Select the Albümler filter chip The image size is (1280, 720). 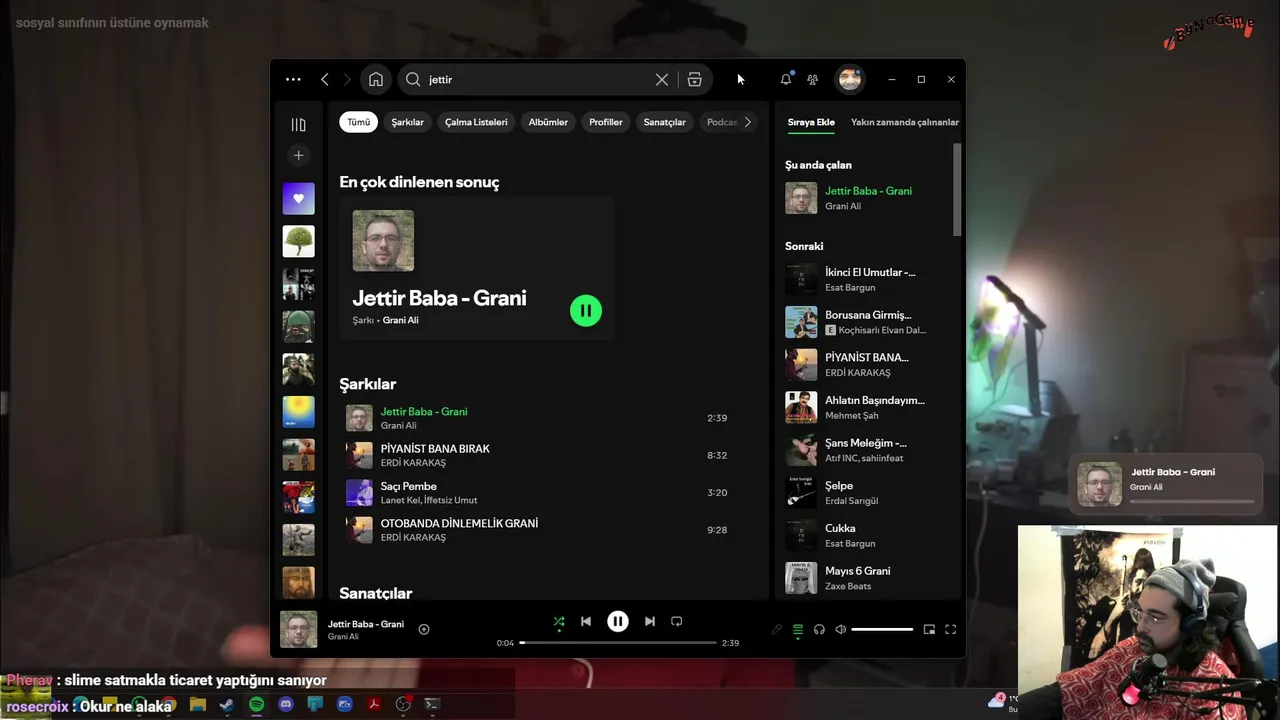tap(548, 122)
